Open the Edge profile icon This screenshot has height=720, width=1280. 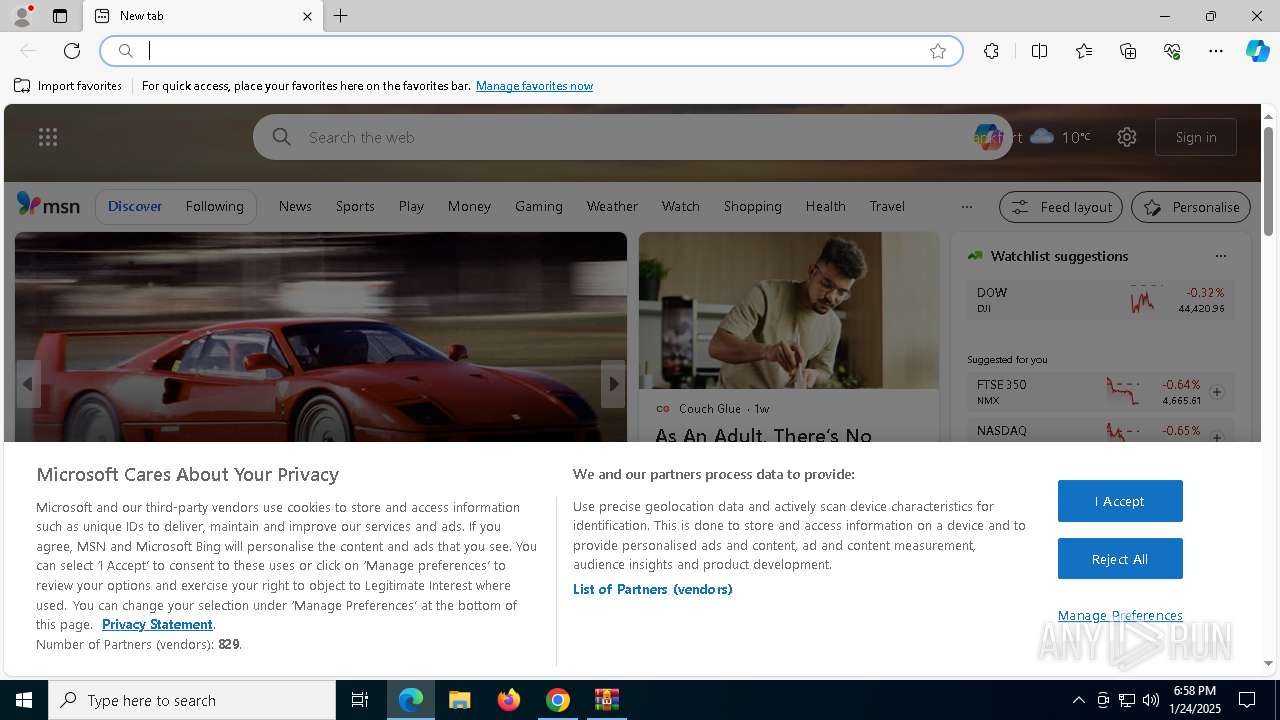click(21, 16)
